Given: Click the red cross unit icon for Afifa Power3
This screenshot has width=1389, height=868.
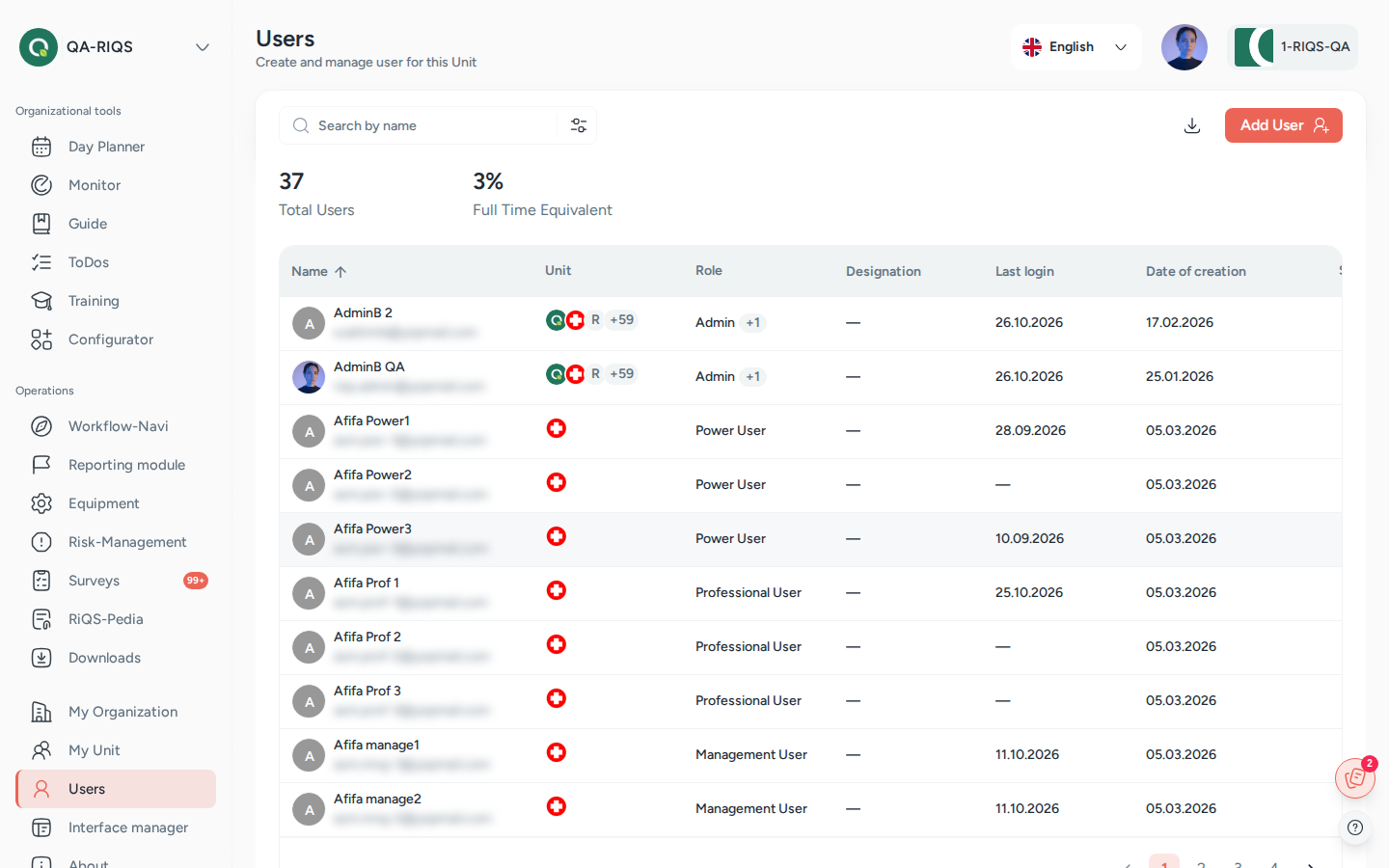Looking at the screenshot, I should click(x=557, y=536).
